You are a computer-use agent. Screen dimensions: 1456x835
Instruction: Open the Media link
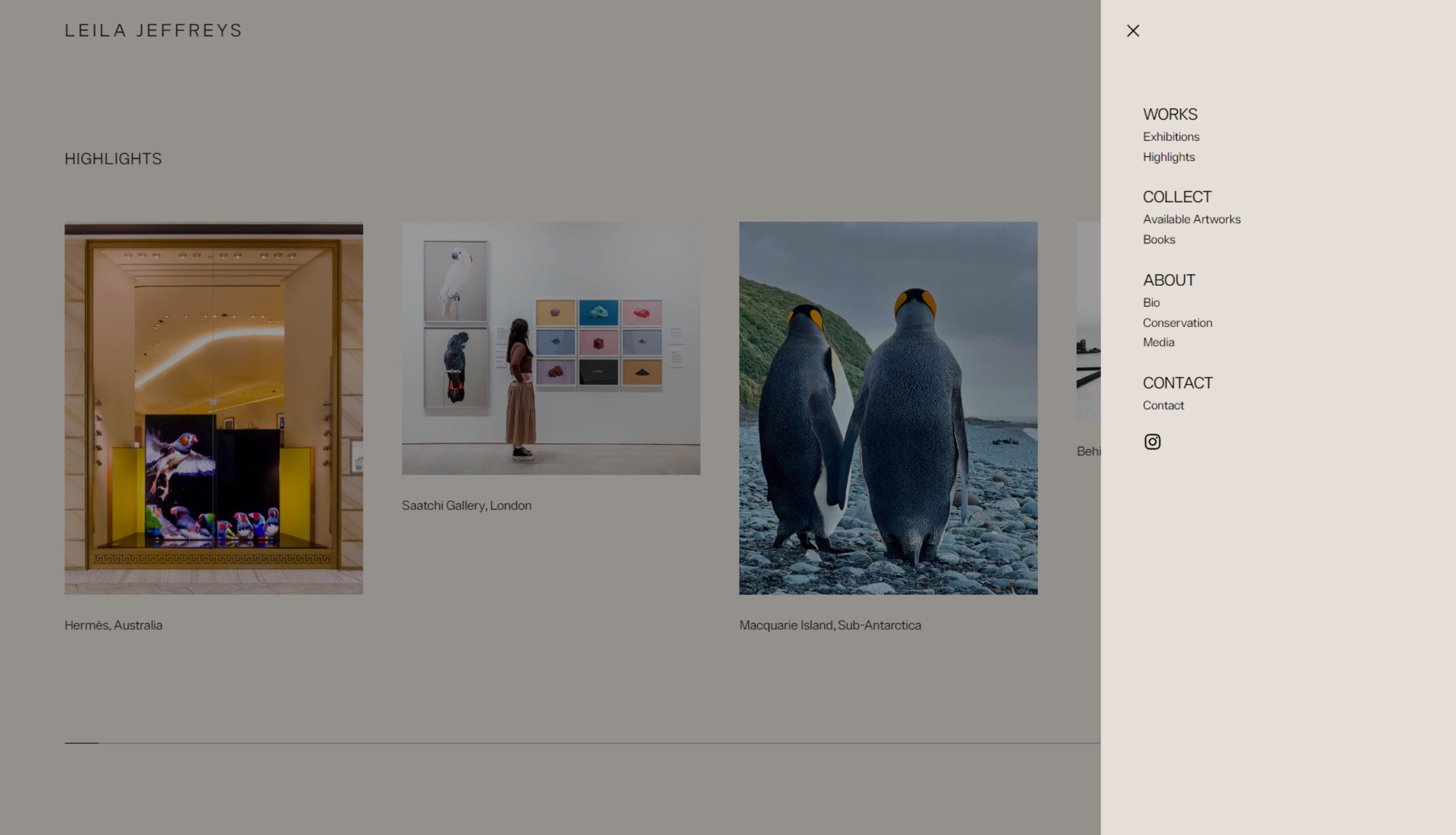pyautogui.click(x=1158, y=342)
